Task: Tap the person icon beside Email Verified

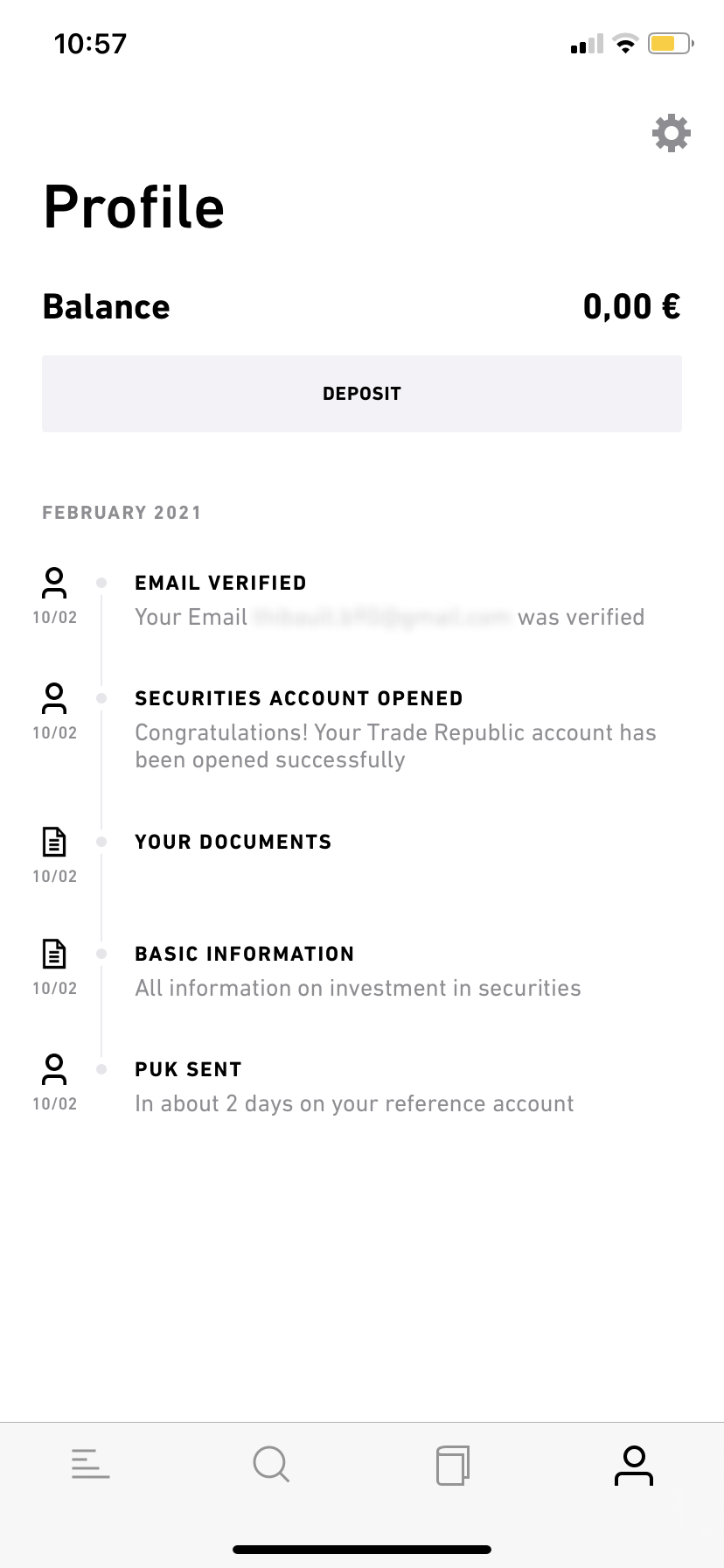Action: (54, 583)
